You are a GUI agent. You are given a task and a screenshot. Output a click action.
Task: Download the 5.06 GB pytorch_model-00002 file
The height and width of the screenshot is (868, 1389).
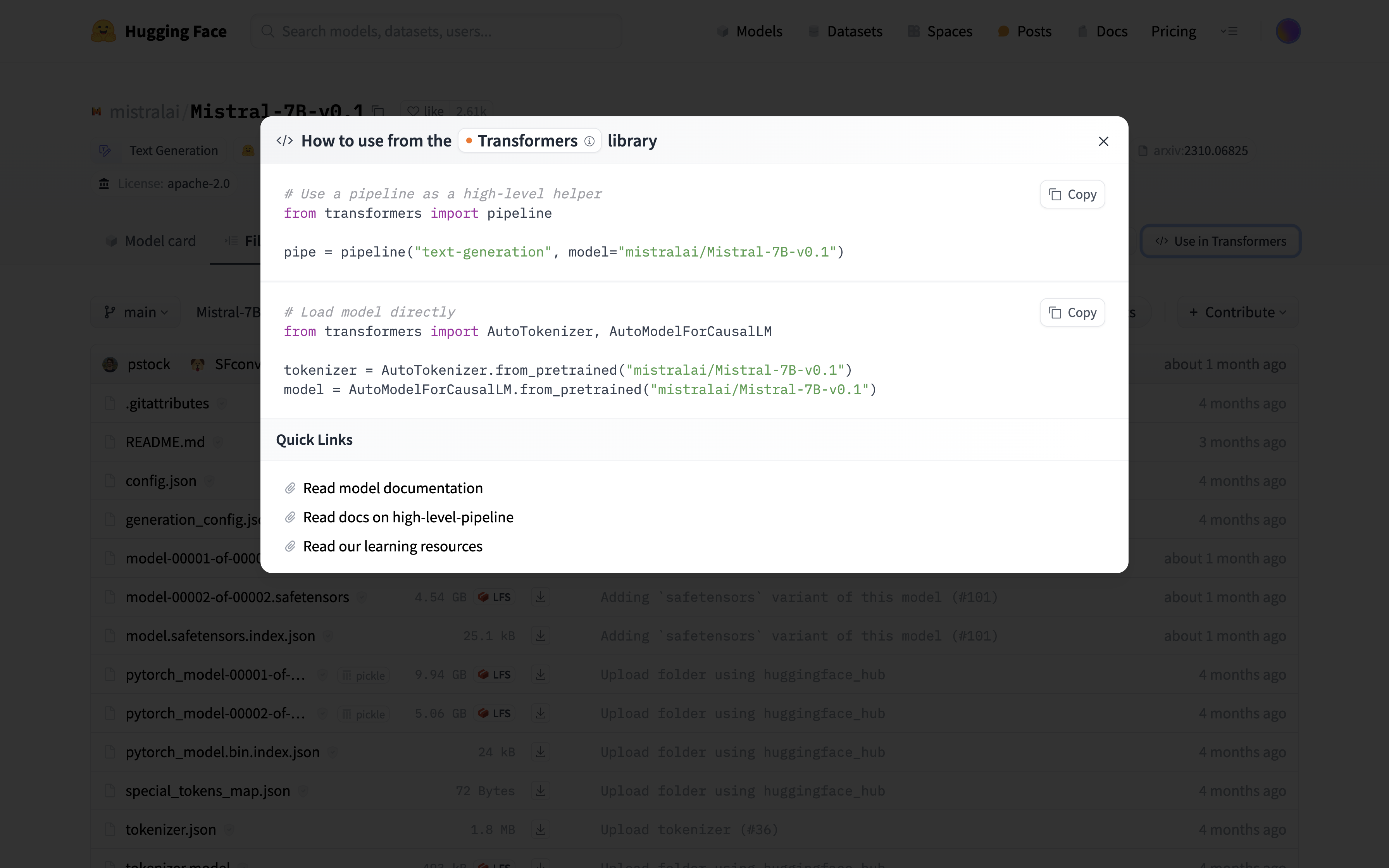(x=540, y=713)
